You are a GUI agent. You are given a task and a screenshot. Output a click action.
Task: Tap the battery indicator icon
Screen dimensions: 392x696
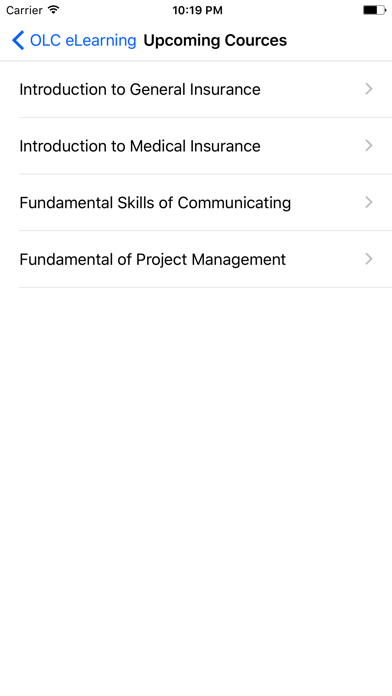(x=375, y=10)
